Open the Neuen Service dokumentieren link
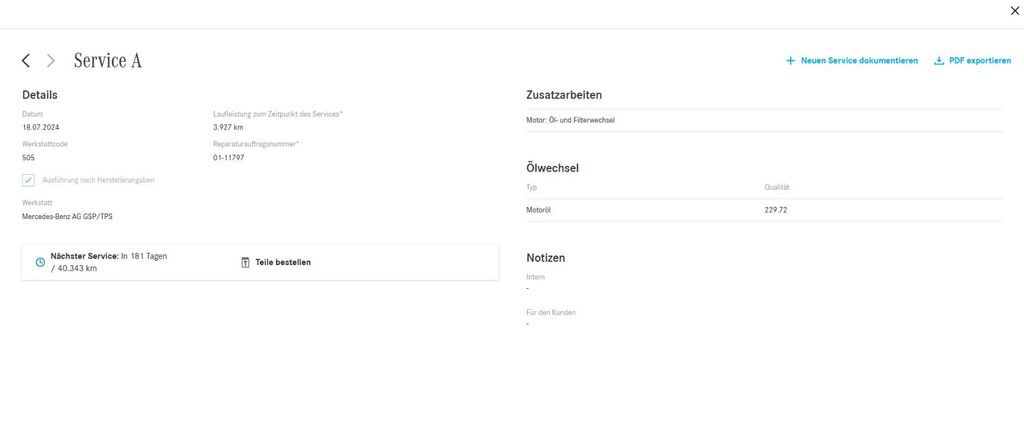The image size is (1024, 433). [859, 61]
